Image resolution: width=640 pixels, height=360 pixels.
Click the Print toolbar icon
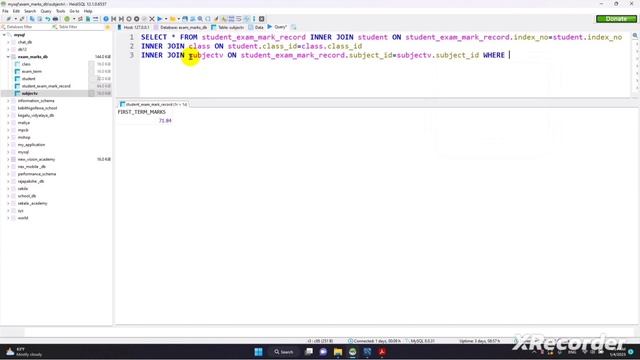[x=55, y=19]
